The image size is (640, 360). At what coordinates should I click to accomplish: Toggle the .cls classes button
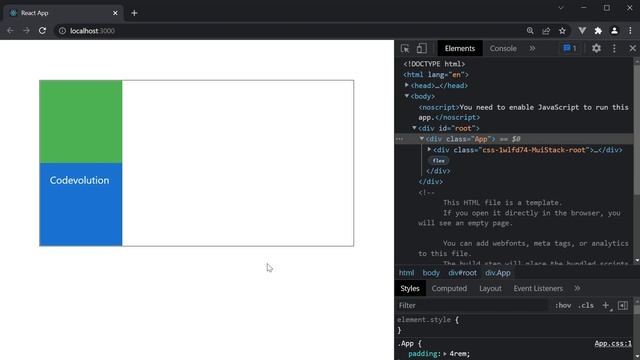click(x=586, y=305)
